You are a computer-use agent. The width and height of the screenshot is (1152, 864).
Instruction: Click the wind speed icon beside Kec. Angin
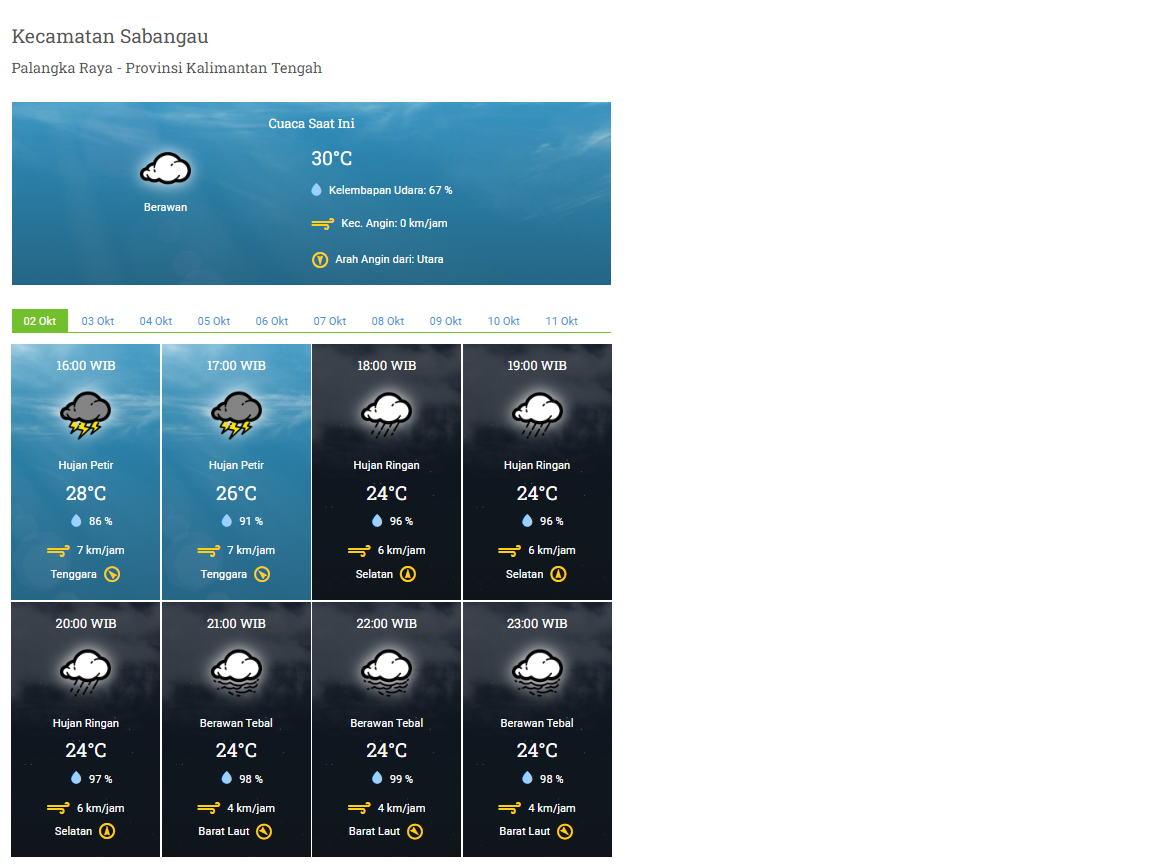pyautogui.click(x=323, y=223)
